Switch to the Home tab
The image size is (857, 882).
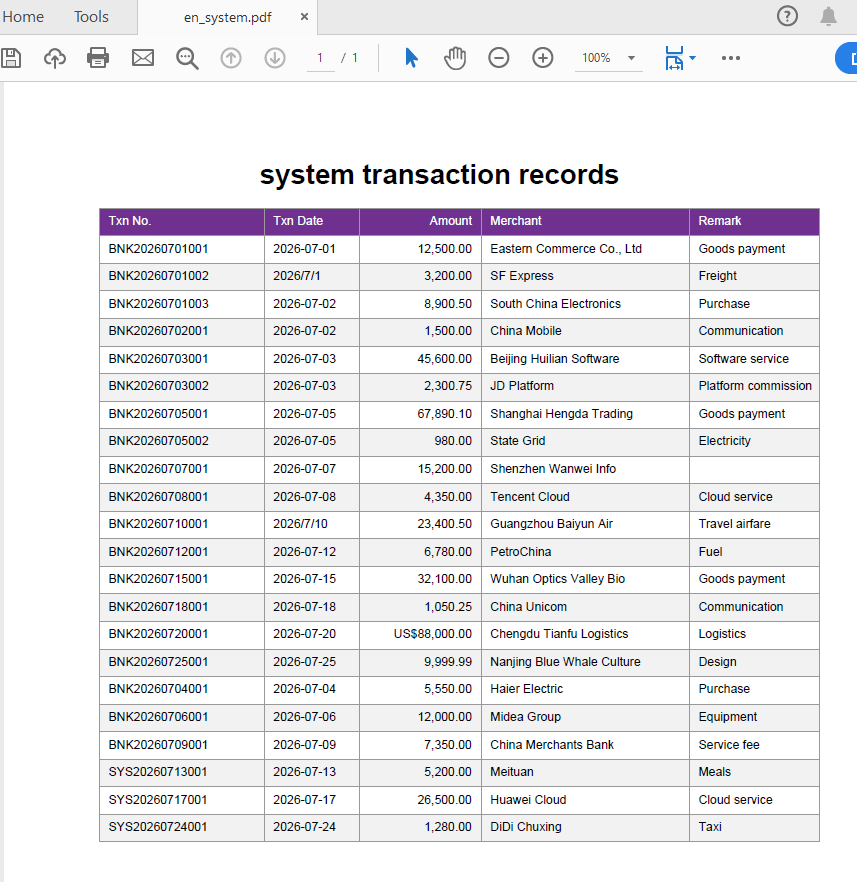[x=23, y=17]
